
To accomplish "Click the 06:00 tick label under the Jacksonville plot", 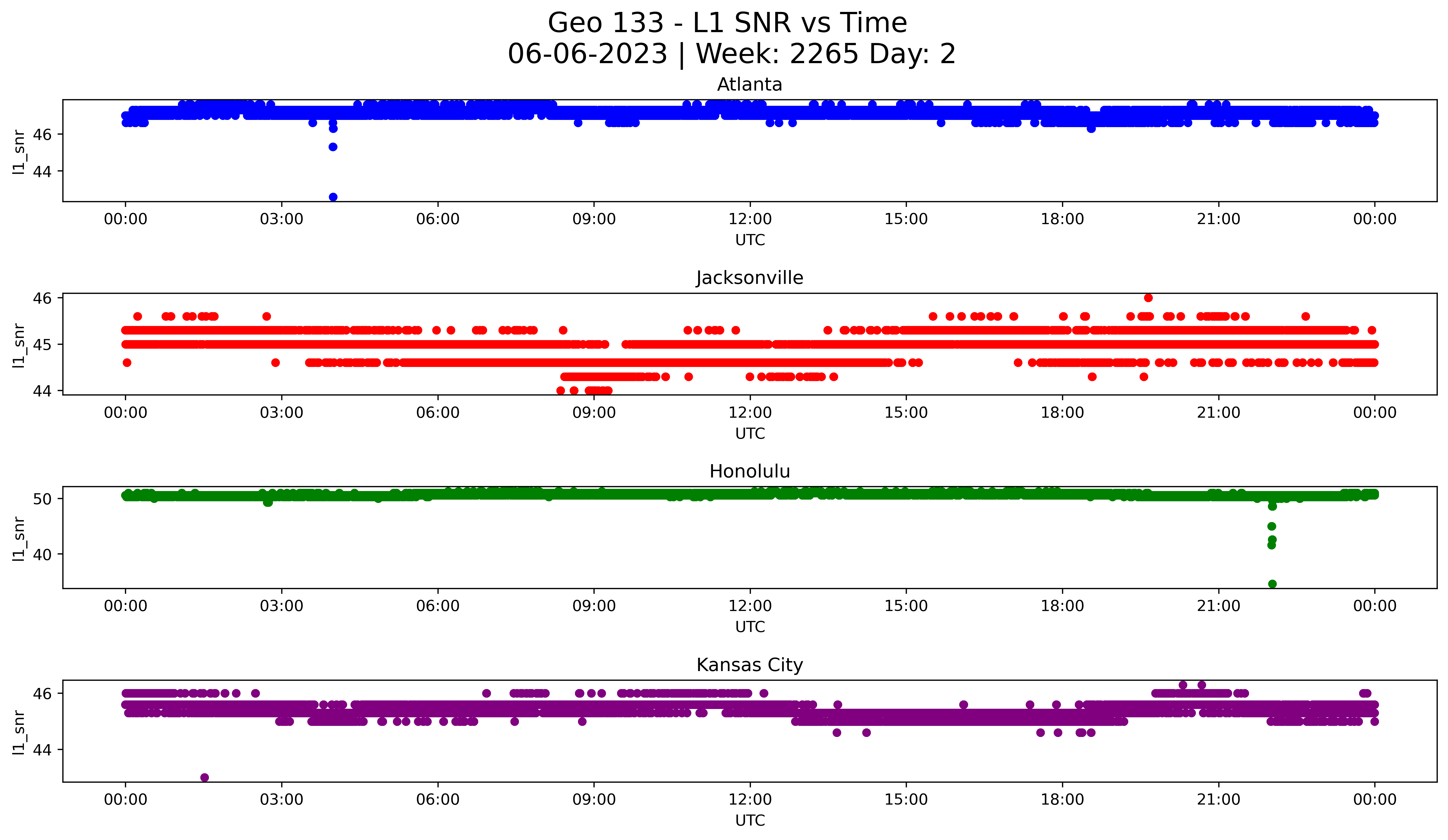I will pos(437,413).
